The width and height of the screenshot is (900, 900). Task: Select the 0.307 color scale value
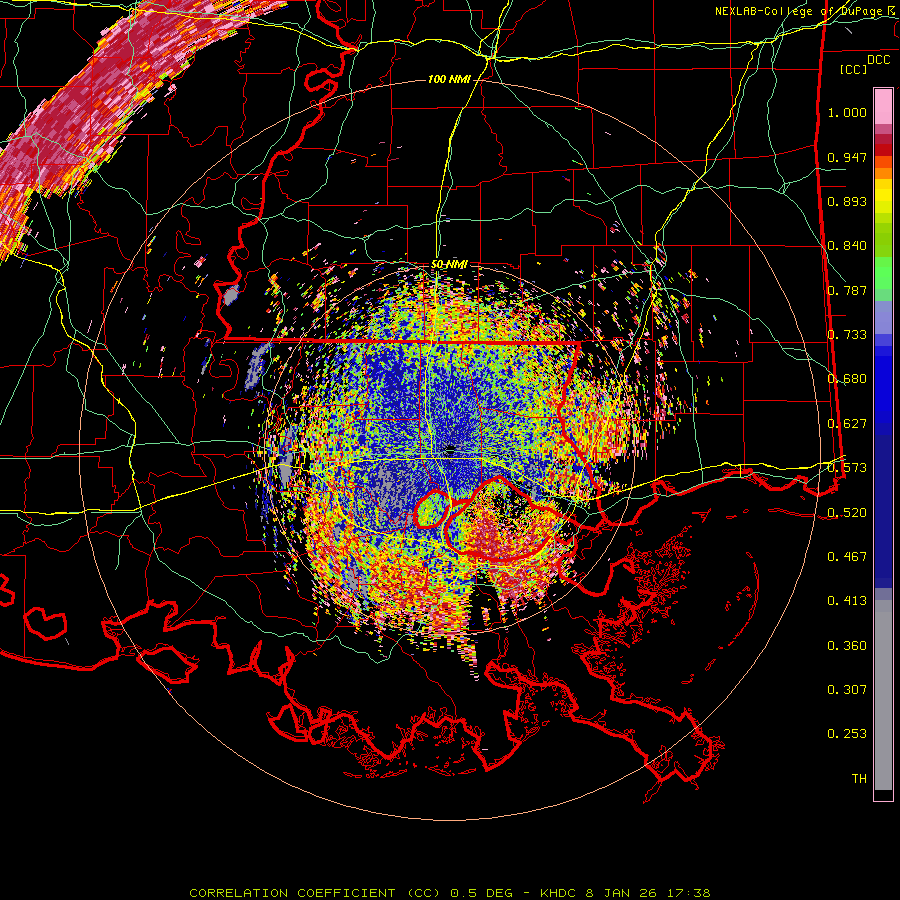point(847,690)
